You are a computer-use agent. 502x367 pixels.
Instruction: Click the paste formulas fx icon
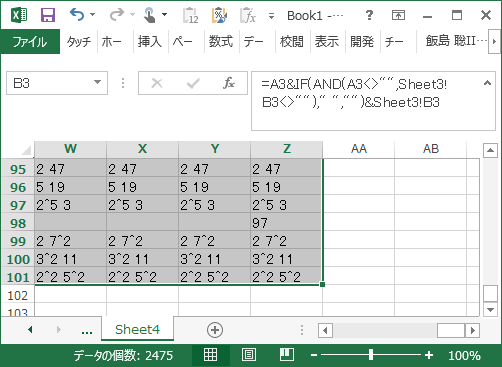248,15
